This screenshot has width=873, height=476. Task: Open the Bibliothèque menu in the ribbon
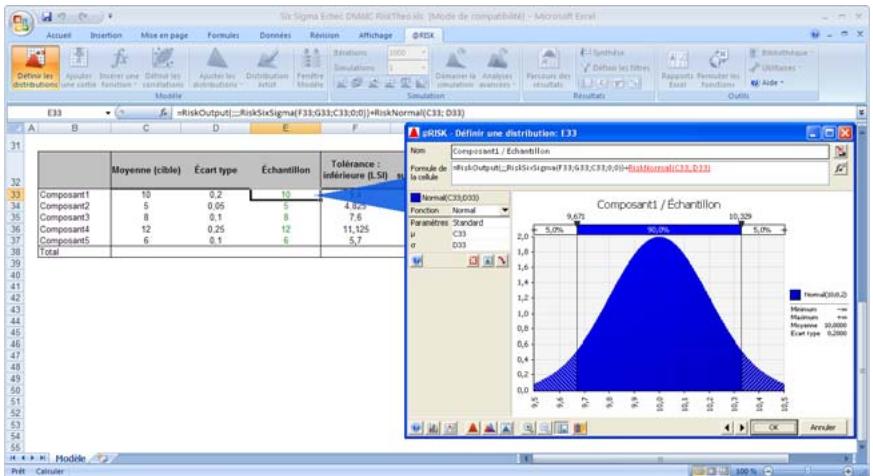[x=781, y=53]
